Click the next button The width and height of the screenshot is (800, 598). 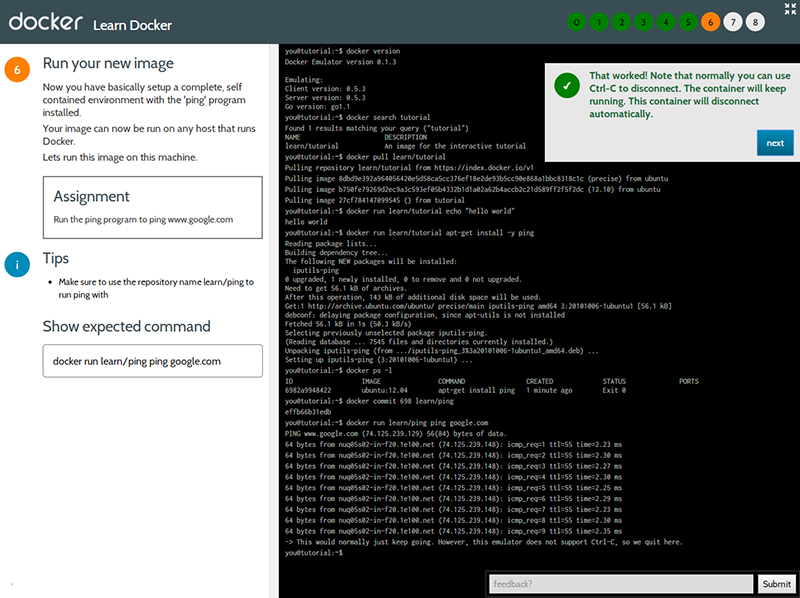coord(775,143)
